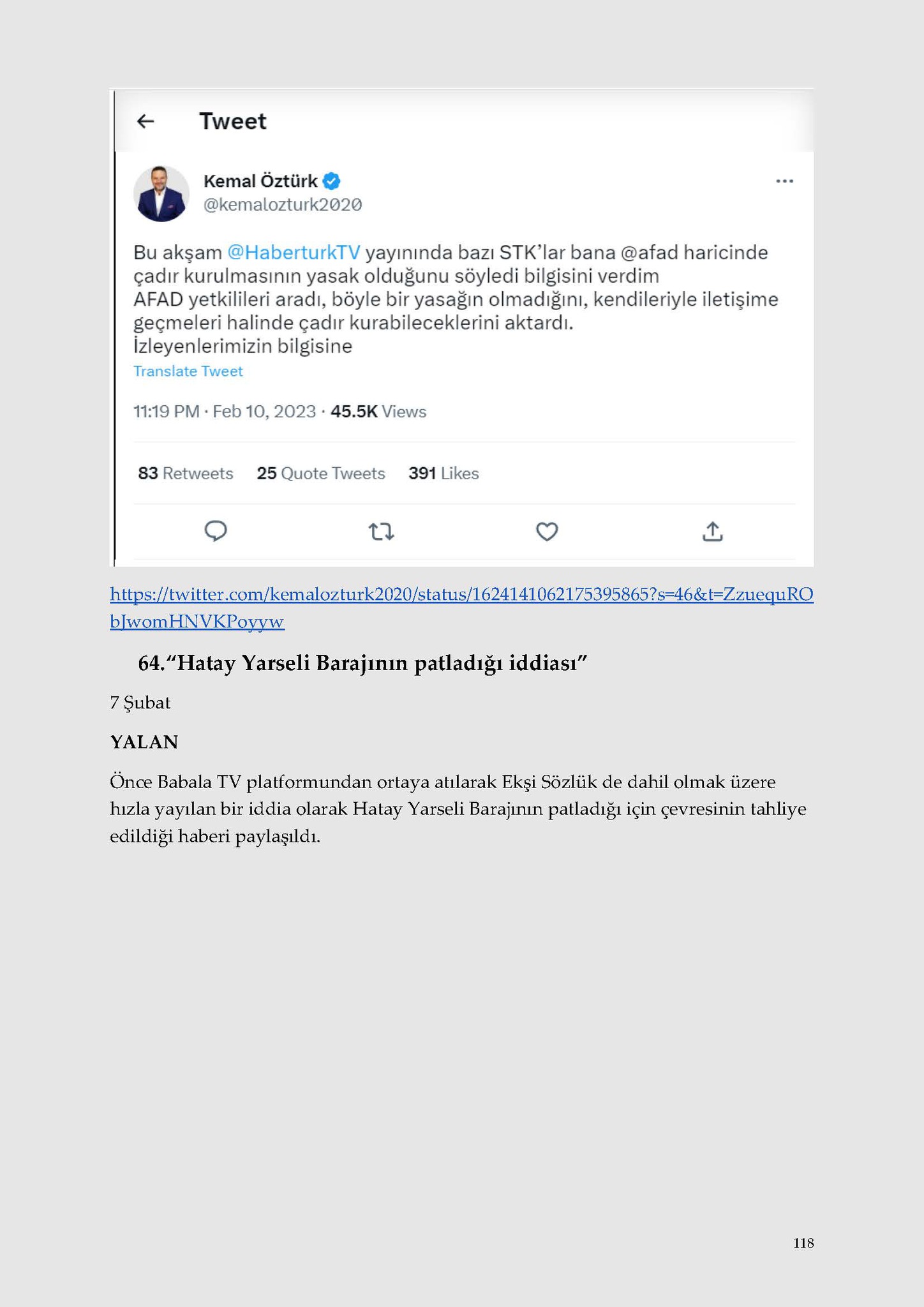Click the blue verified badge
Viewport: 924px width, 1307px height.
(x=331, y=181)
